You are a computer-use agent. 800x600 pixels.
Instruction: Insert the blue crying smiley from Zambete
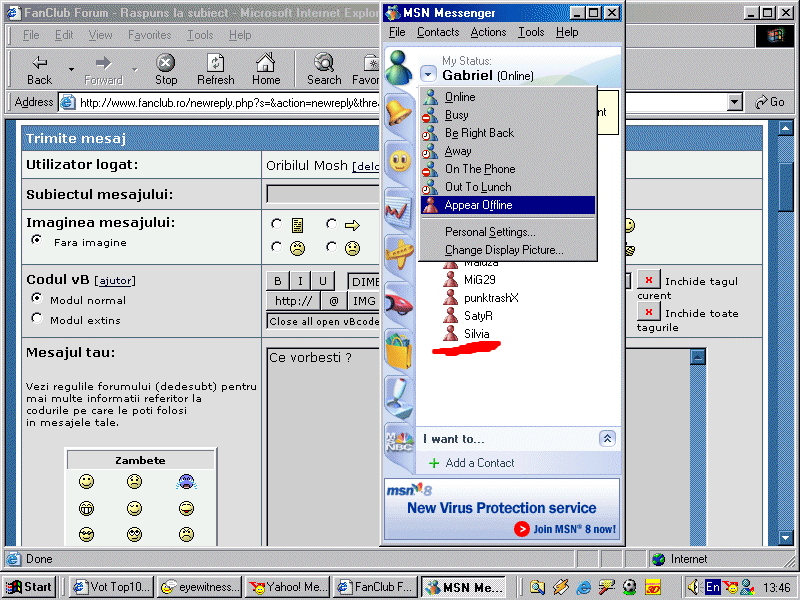(186, 481)
